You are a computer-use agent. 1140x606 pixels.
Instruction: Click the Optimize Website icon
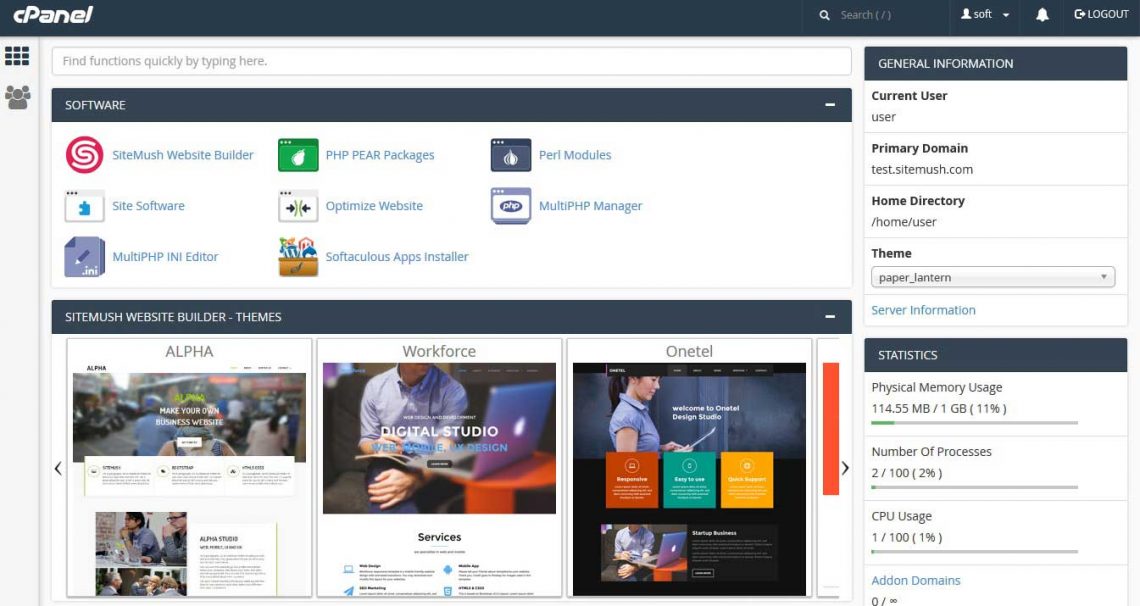click(298, 206)
